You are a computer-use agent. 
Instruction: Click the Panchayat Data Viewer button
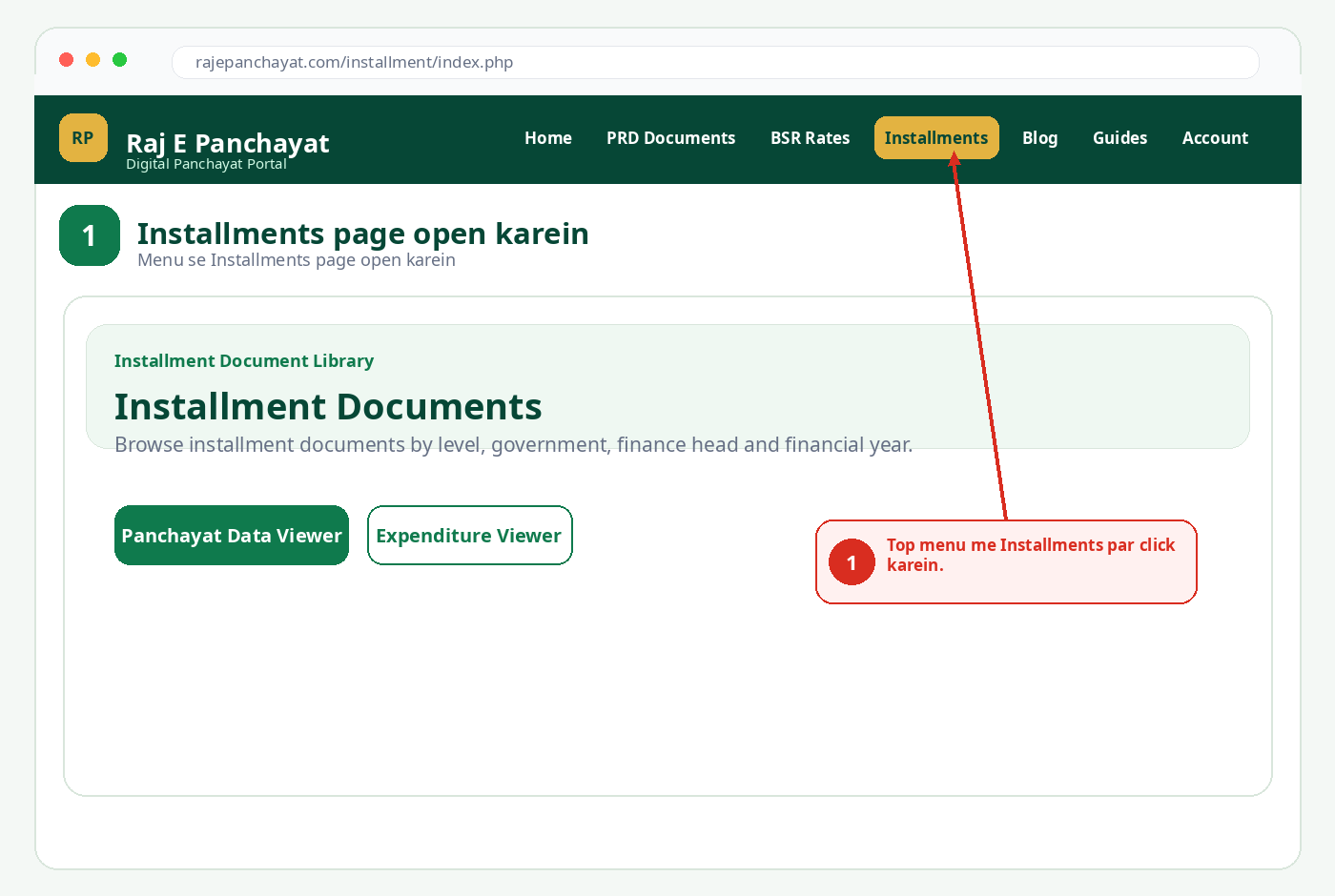click(x=232, y=536)
